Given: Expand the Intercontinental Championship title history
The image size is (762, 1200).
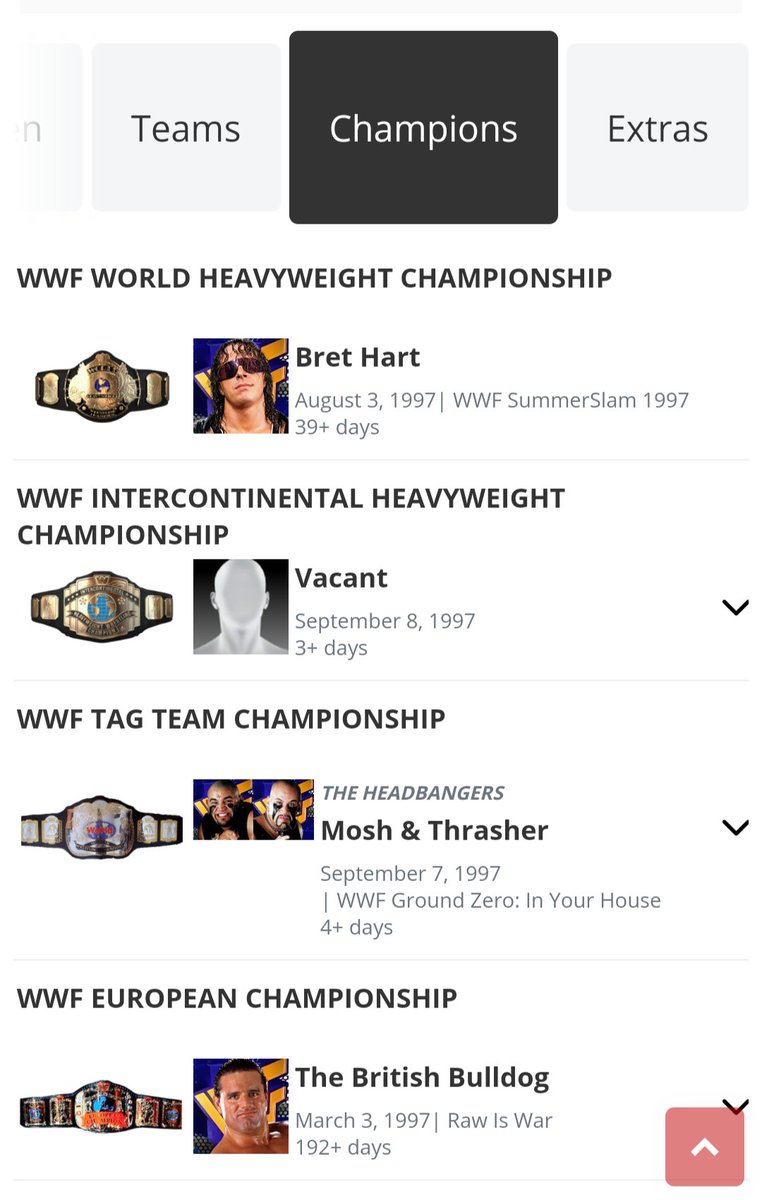Looking at the screenshot, I should click(x=735, y=607).
